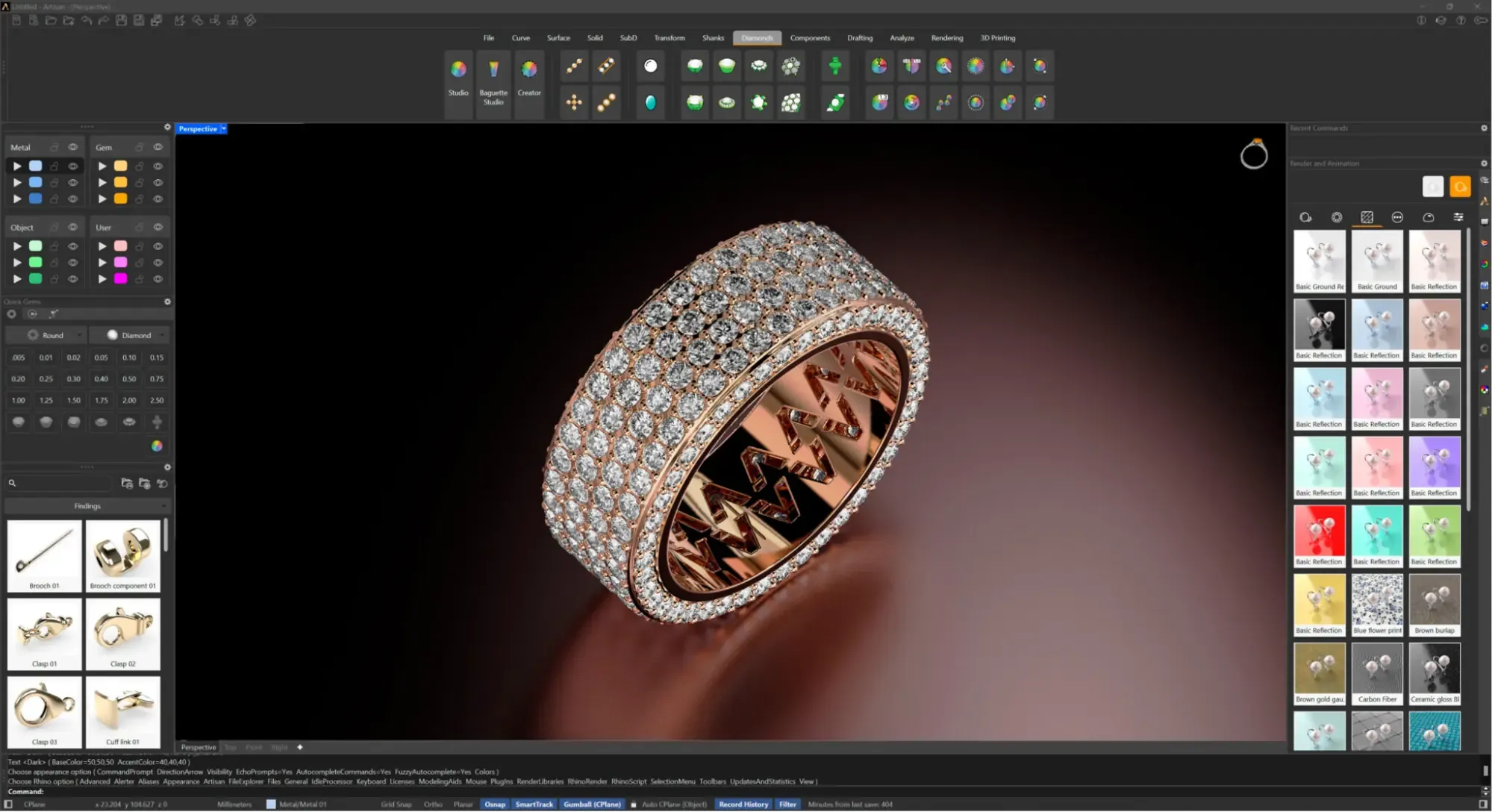The image size is (1492, 812).
Task: Select the green prong setting icon on the ribbon
Action: point(834,66)
